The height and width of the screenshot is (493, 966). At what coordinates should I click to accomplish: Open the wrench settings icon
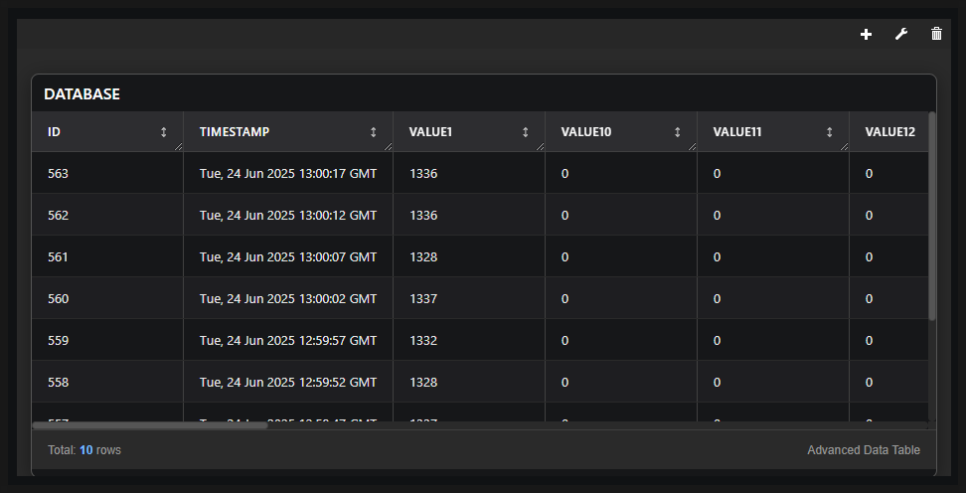point(901,35)
